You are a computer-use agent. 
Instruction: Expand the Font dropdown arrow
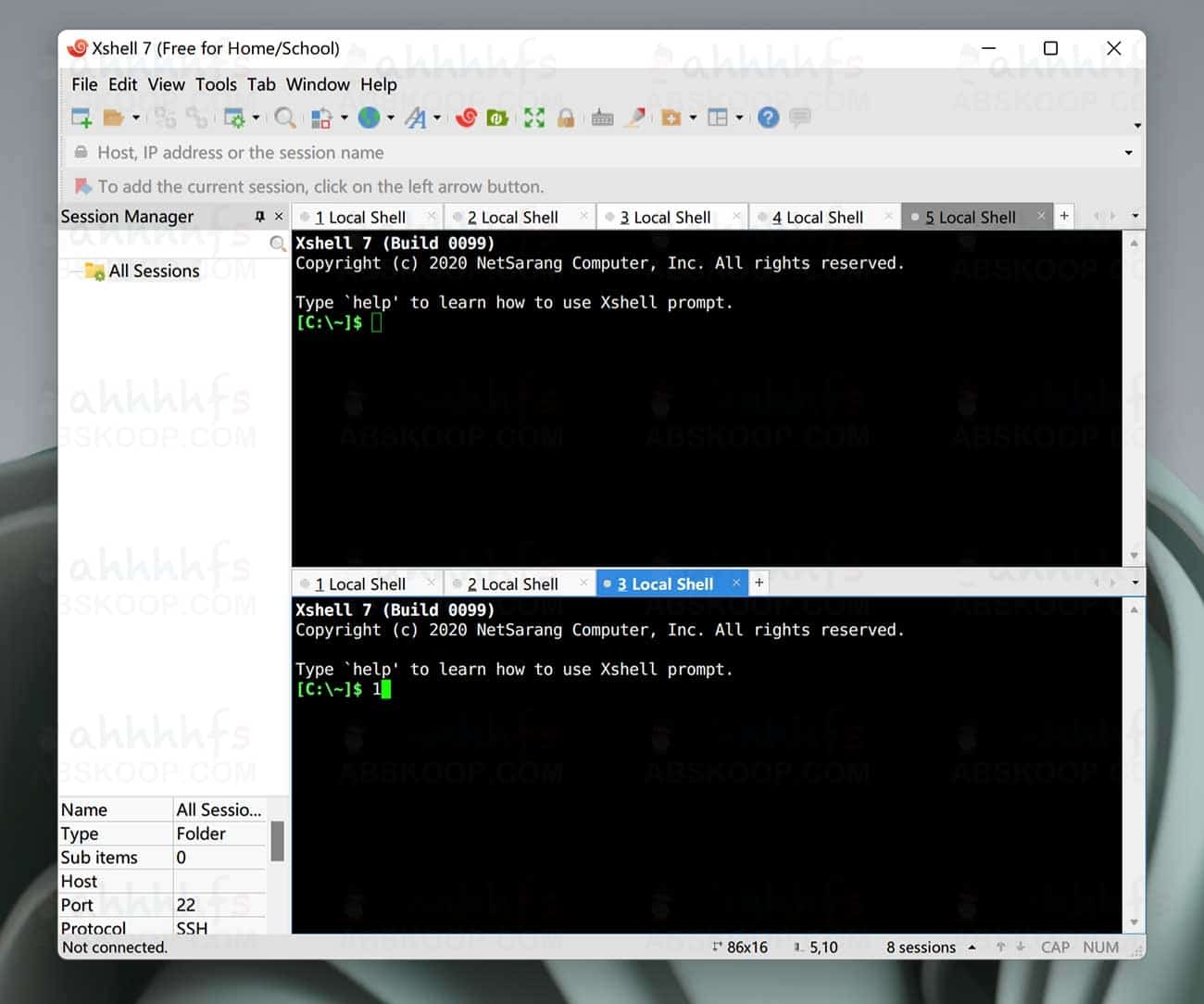pyautogui.click(x=437, y=118)
